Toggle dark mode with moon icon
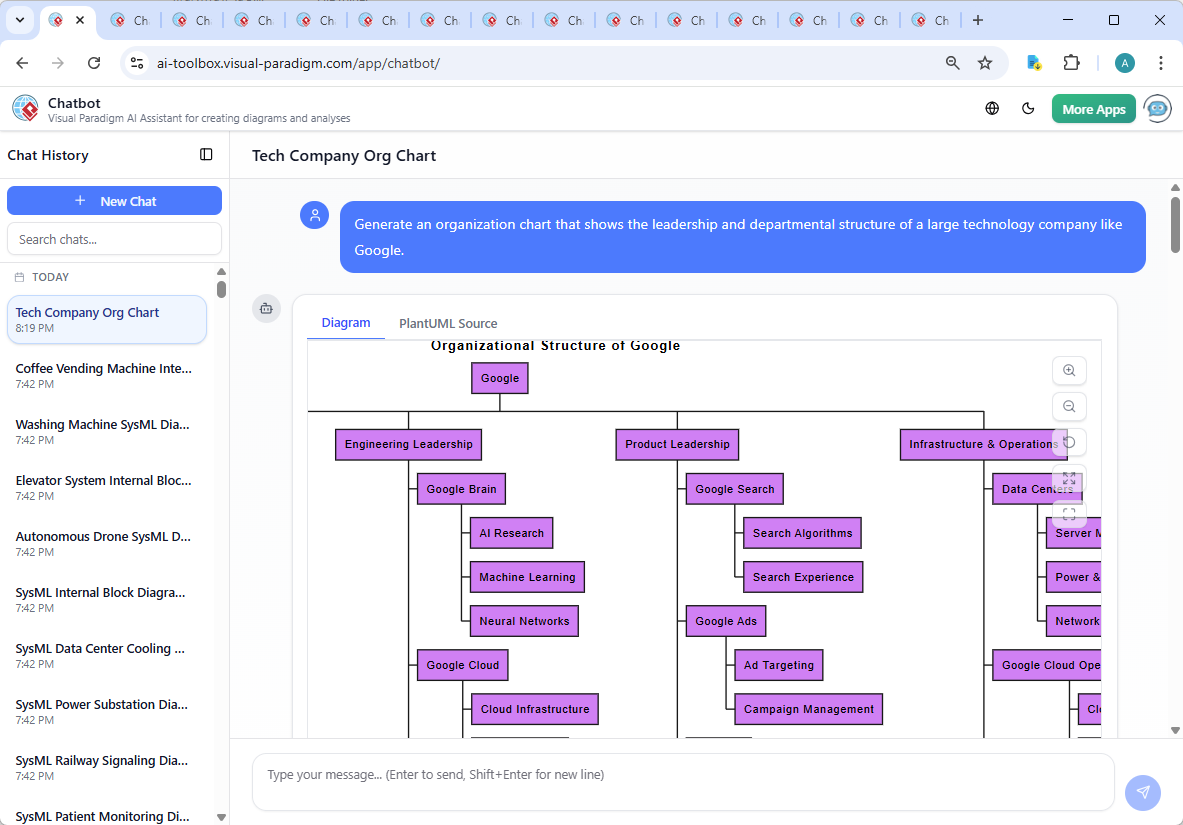The height and width of the screenshot is (825, 1183). (1028, 109)
